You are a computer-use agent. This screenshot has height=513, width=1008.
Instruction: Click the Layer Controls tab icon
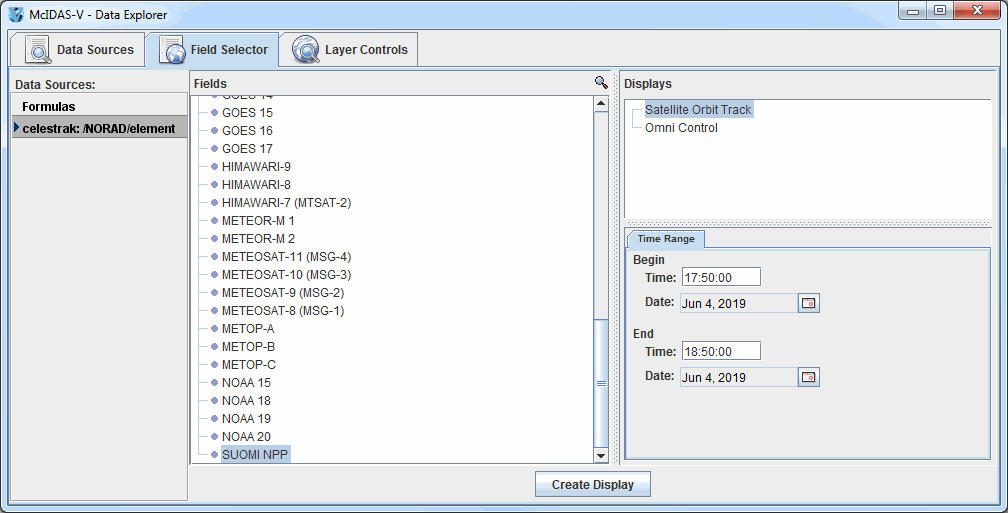[x=305, y=50]
